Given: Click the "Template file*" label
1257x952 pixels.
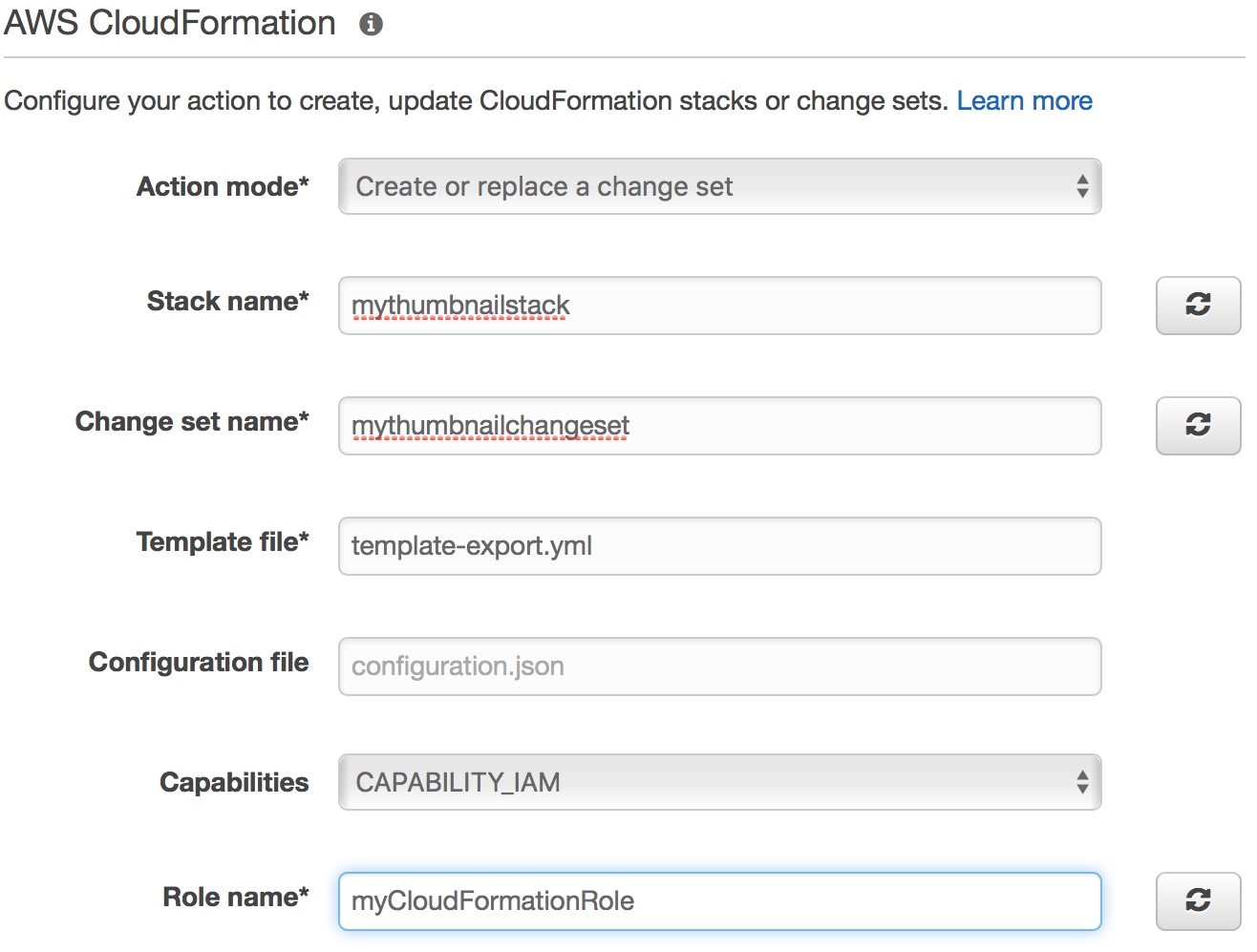Looking at the screenshot, I should (223, 542).
